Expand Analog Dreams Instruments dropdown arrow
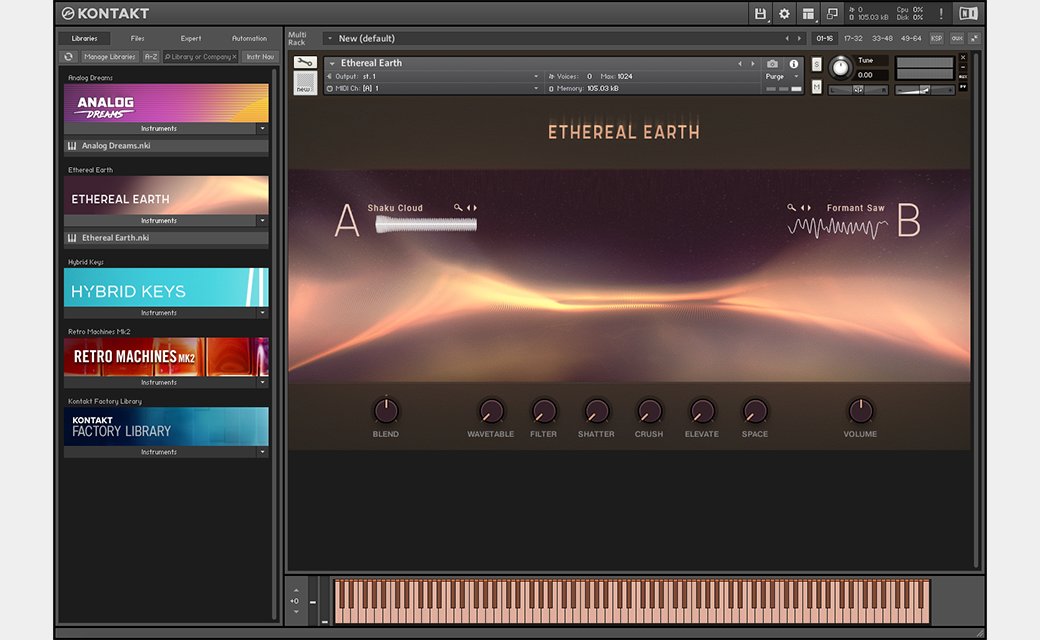Screen dimensions: 1040x640 pyautogui.click(x=263, y=129)
